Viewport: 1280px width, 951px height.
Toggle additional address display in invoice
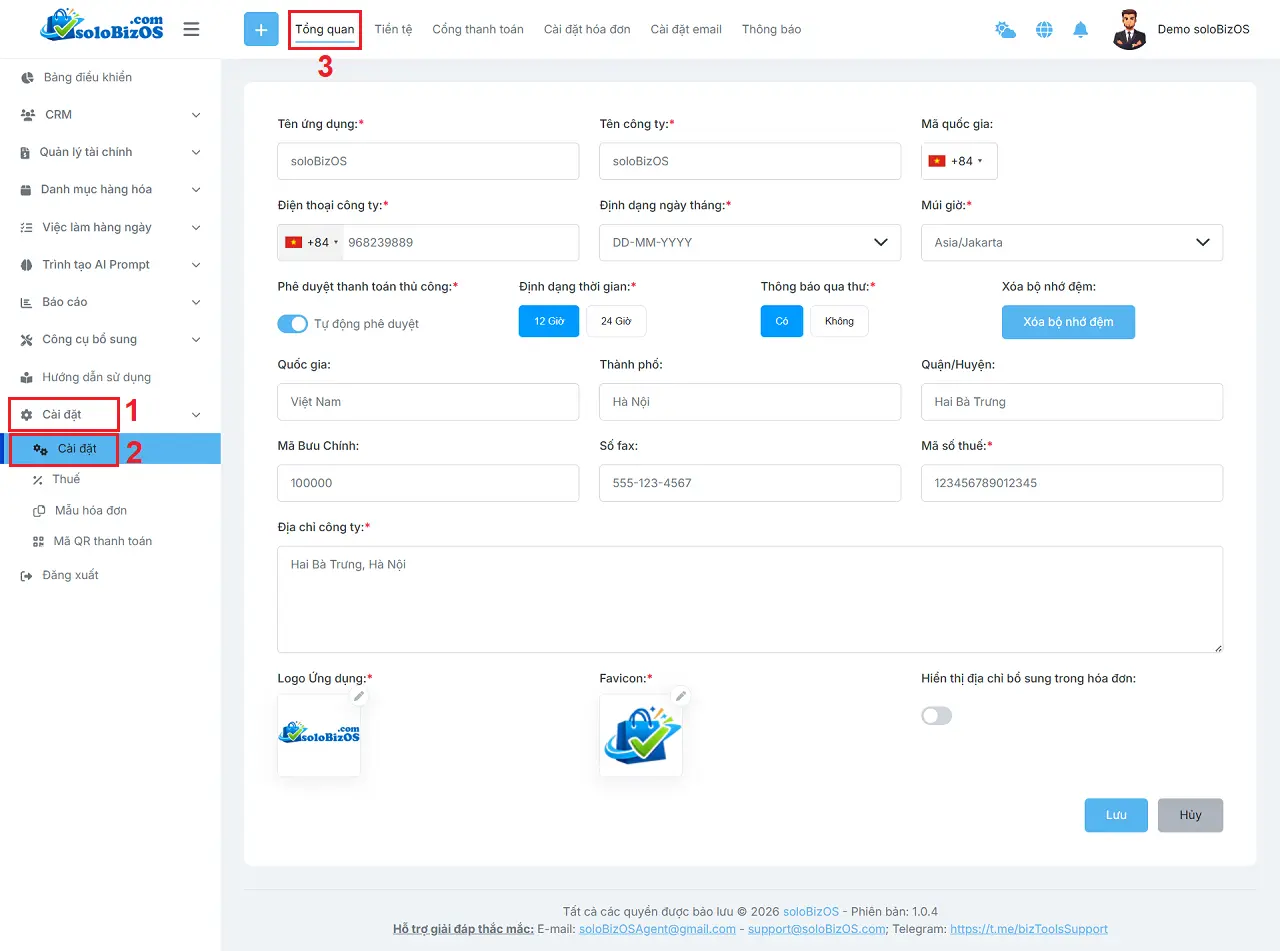tap(937, 716)
